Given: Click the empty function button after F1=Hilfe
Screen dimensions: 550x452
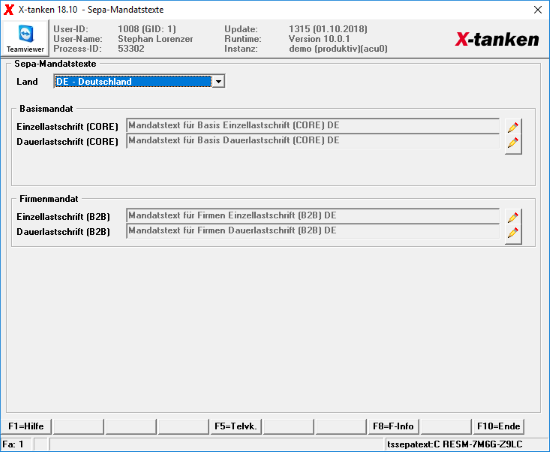Looking at the screenshot, I should click(78, 426).
